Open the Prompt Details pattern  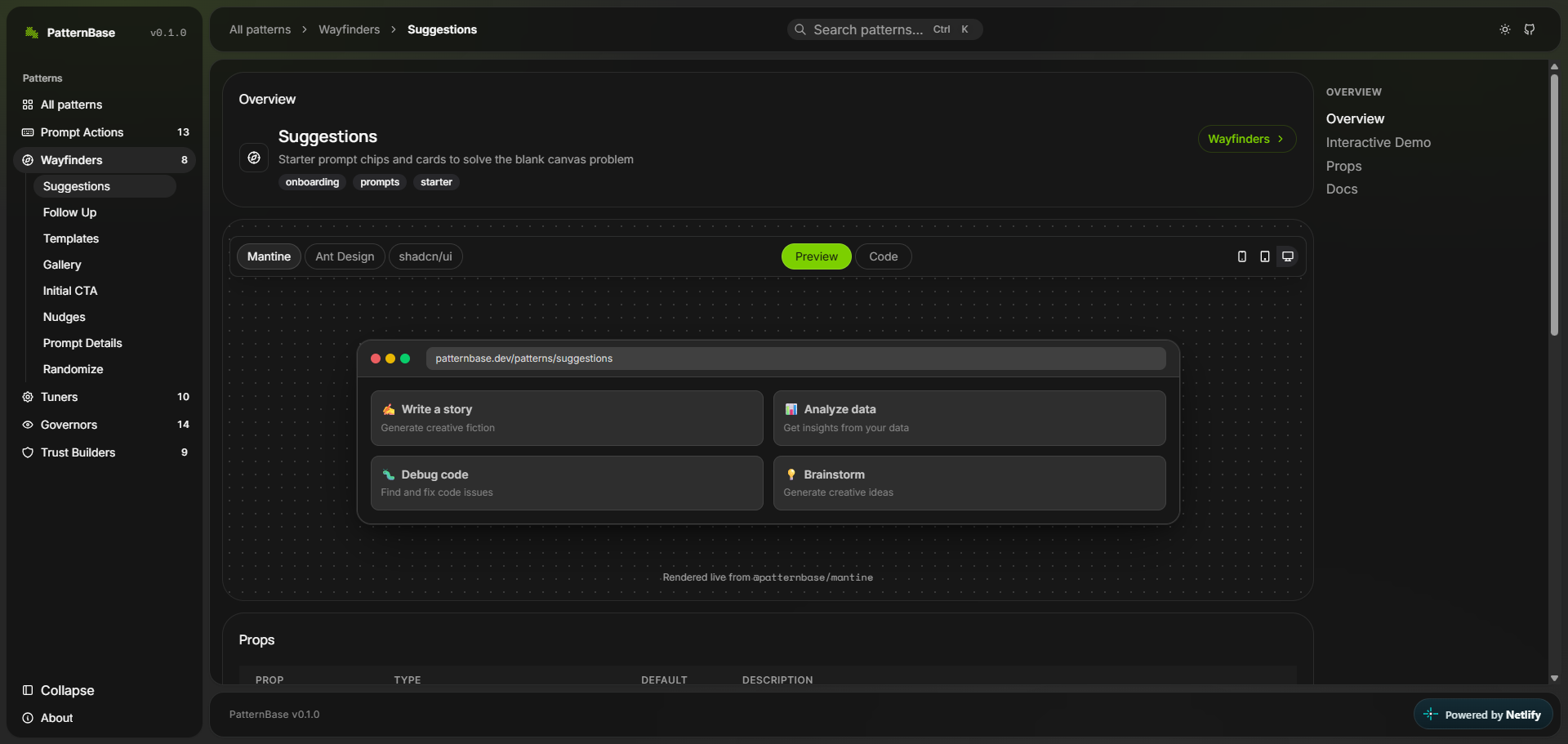(105, 343)
